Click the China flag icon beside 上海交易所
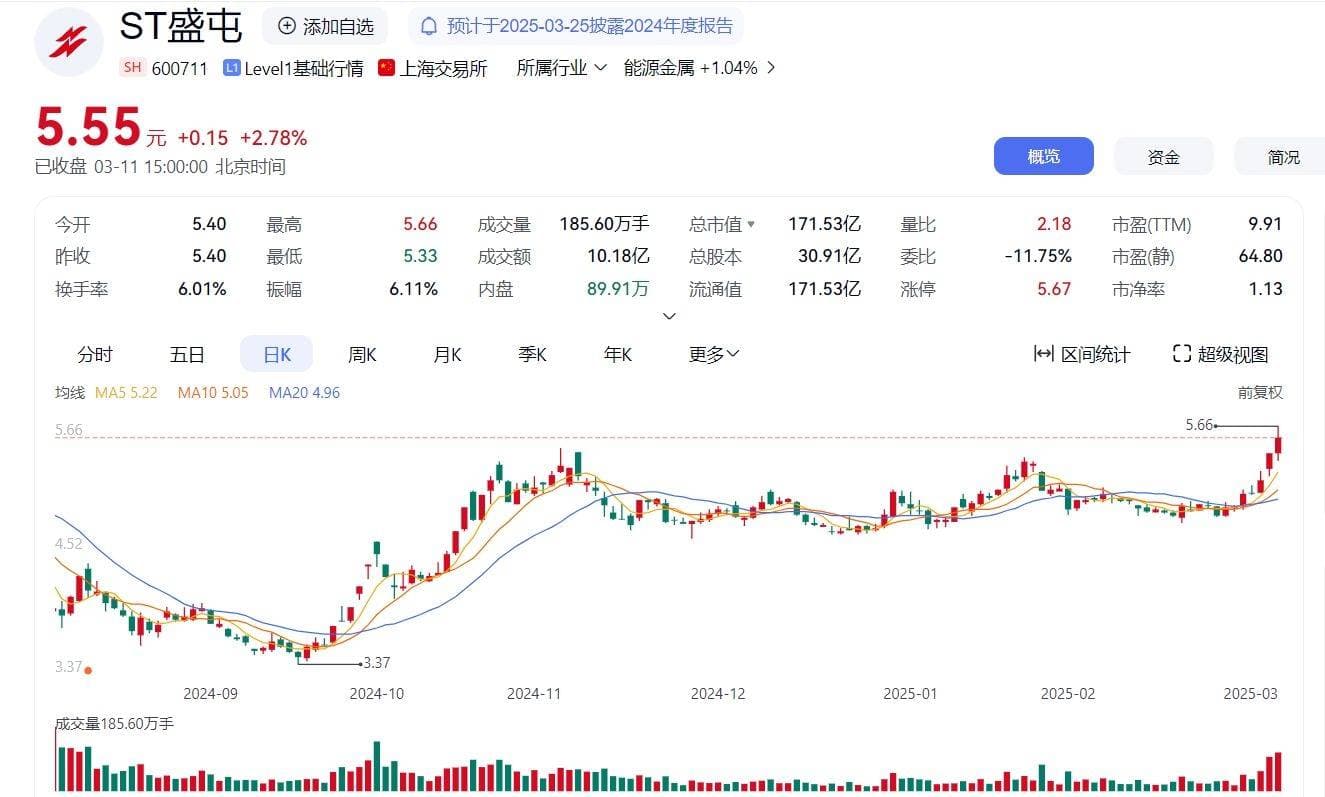The width and height of the screenshot is (1325, 797). pos(387,68)
